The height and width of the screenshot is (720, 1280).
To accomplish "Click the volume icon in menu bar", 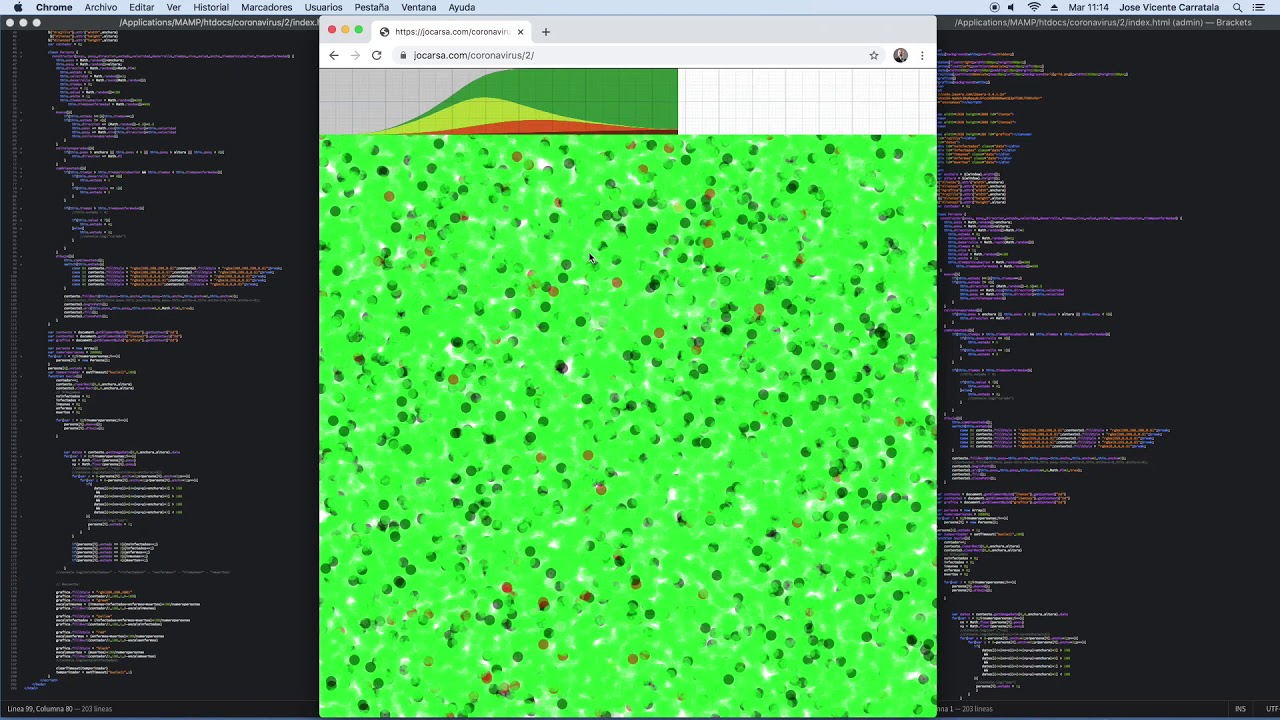I will (x=1011, y=7).
